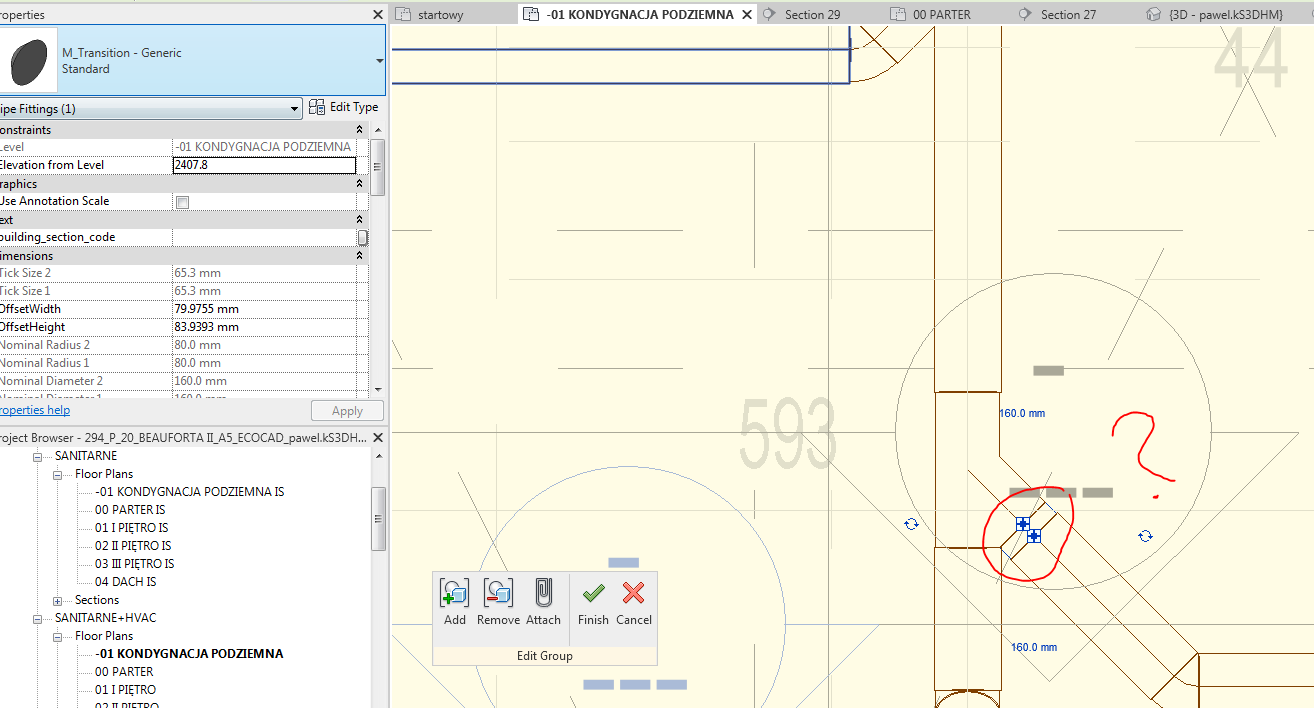Cancel group editing with red X
1314x708 pixels.
pyautogui.click(x=633, y=593)
